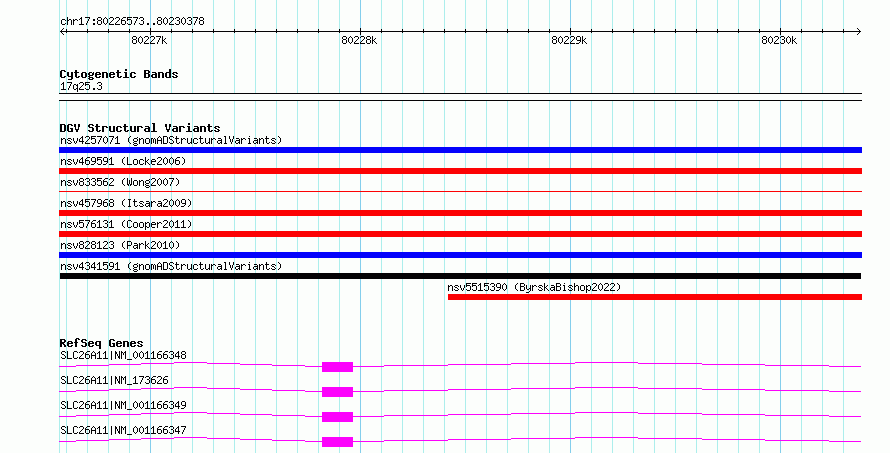Image resolution: width=890 pixels, height=453 pixels.
Task: Open SLC26A11|NM_173626 transcript label
Action: click(114, 380)
